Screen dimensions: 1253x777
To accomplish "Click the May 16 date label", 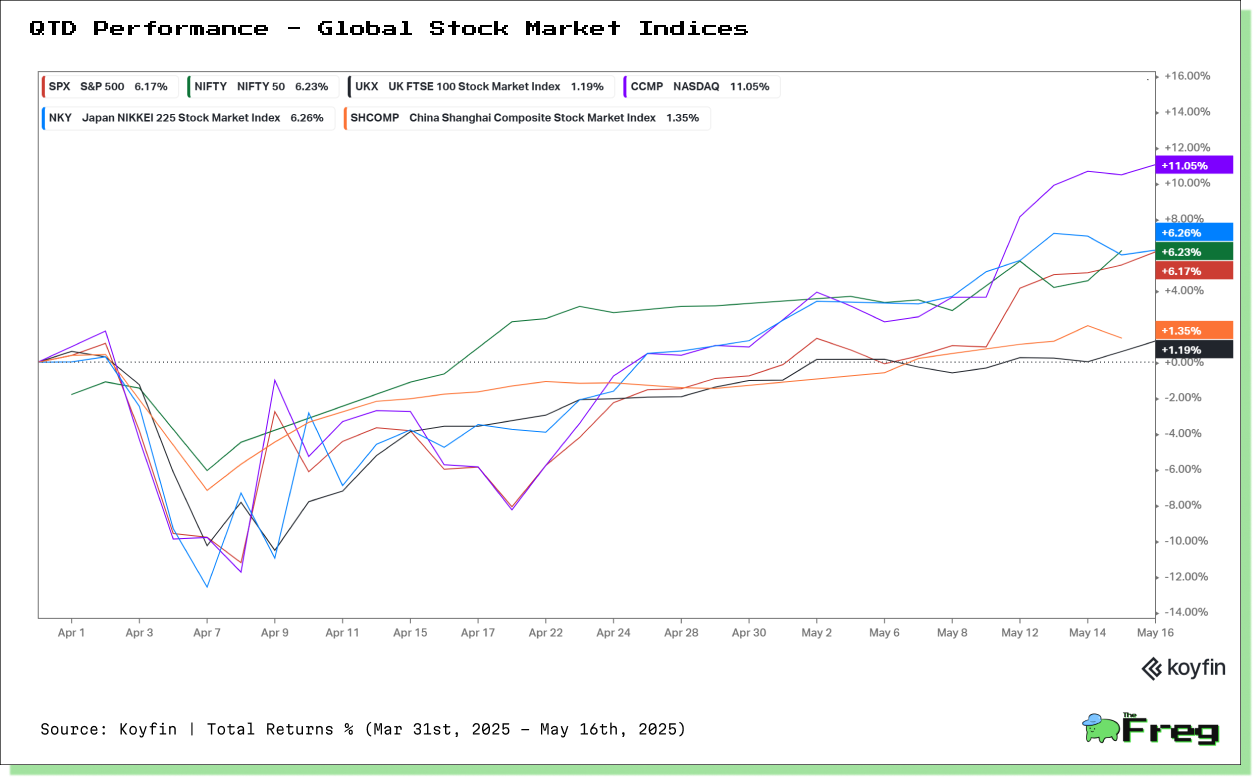I will click(x=1155, y=633).
